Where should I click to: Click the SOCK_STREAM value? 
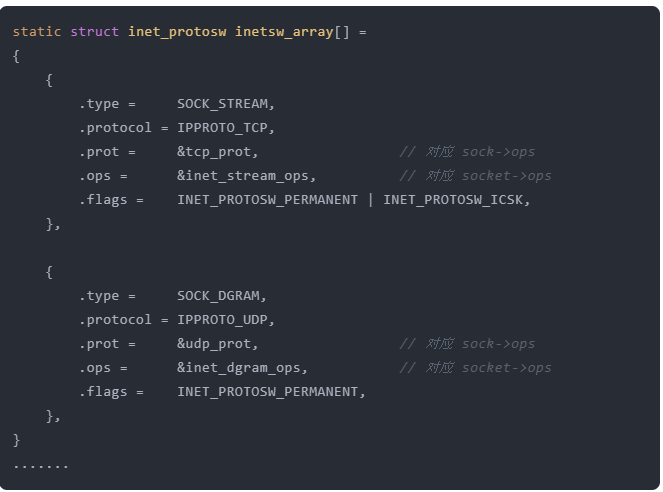[225, 104]
